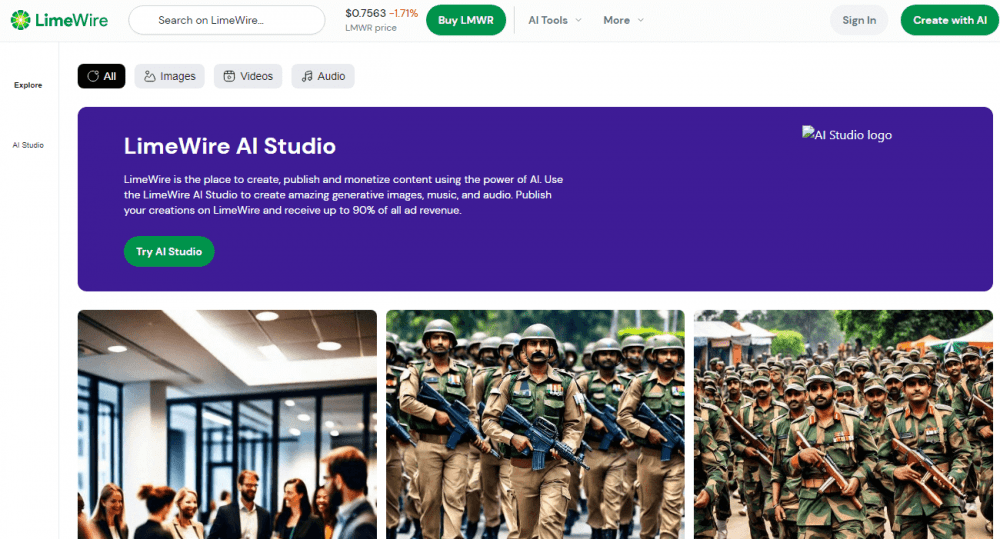Click the chevron beside More
The image size is (1000, 539).
coord(640,20)
